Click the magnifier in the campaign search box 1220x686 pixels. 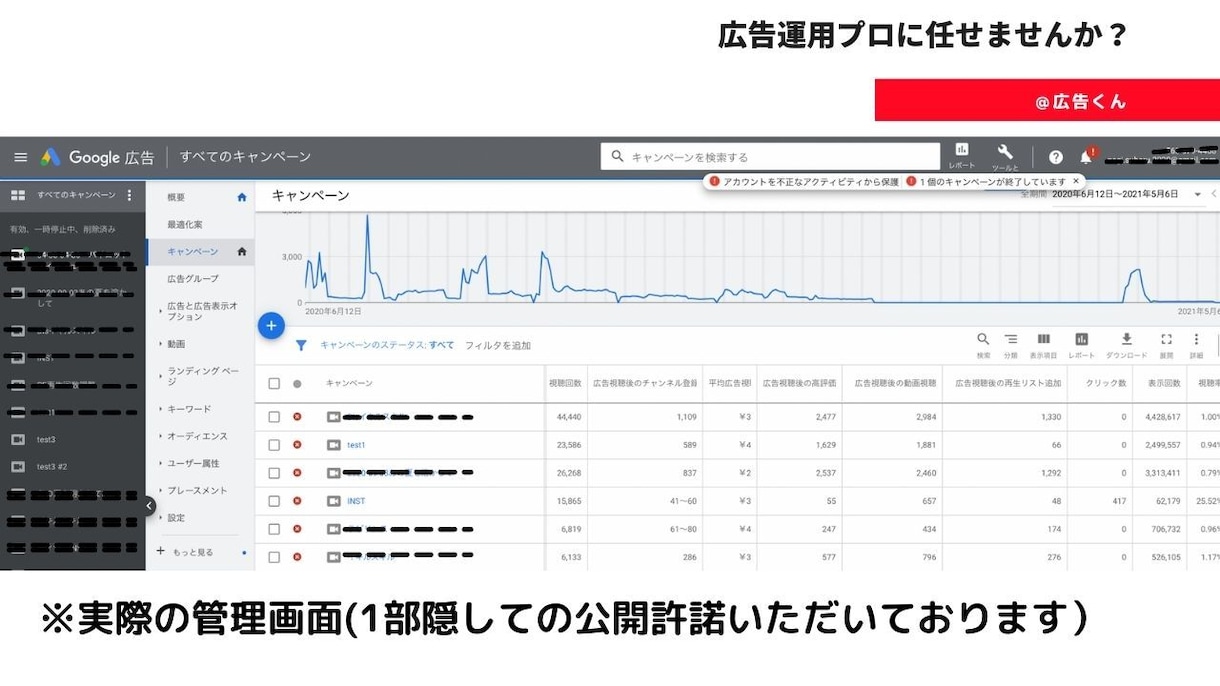(x=617, y=157)
